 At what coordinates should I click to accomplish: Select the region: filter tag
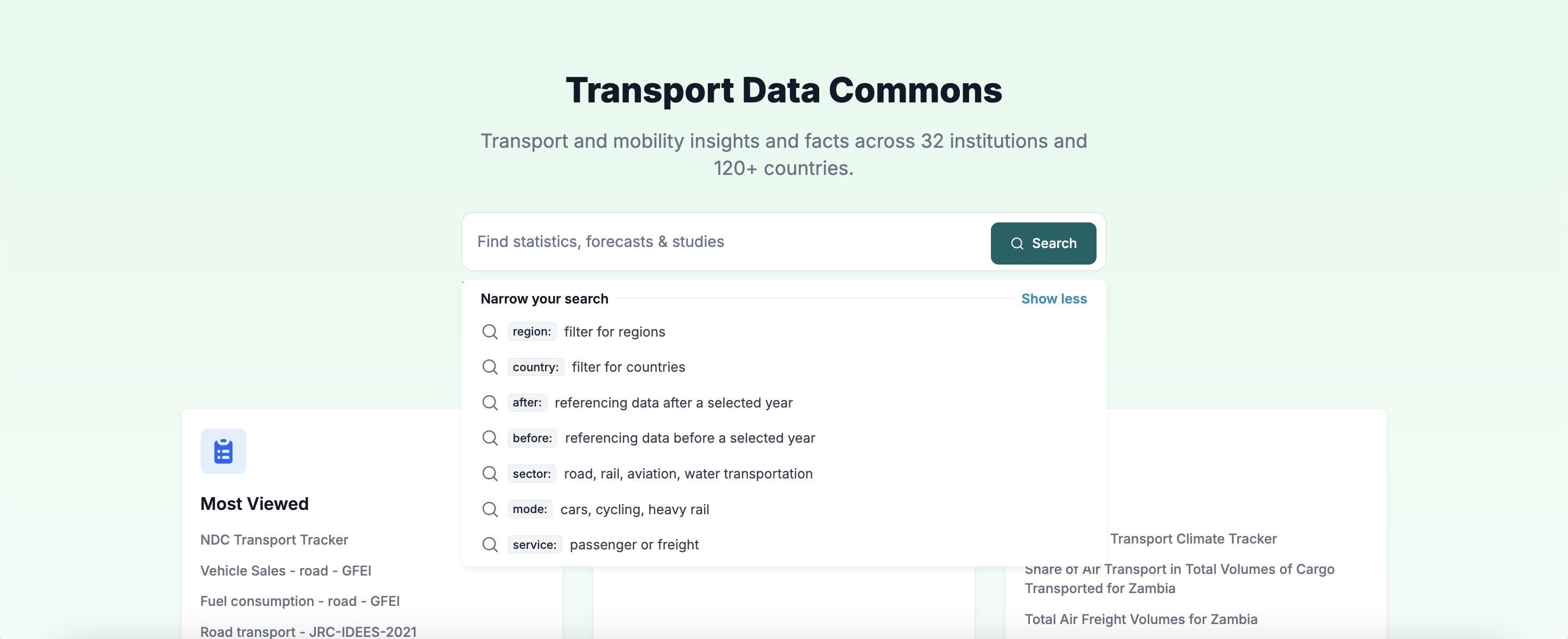(x=531, y=332)
